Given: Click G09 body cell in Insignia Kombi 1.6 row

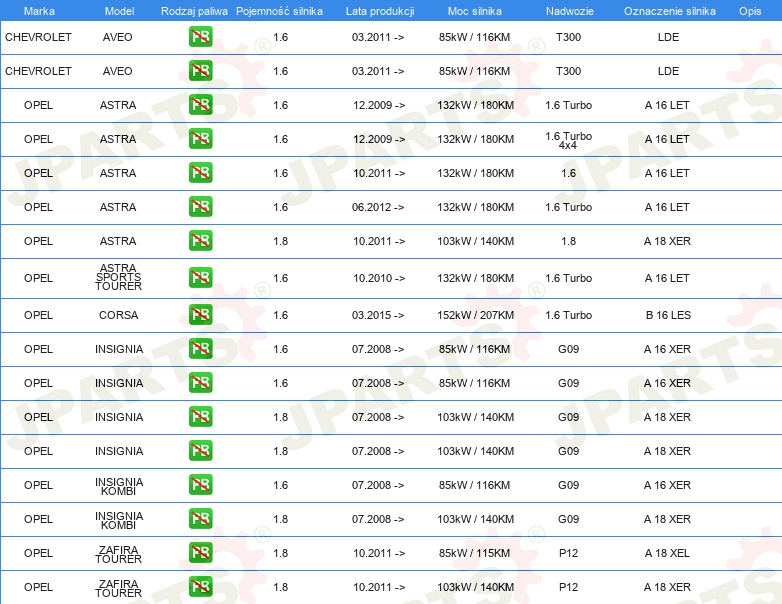Looking at the screenshot, I should (x=568, y=485).
